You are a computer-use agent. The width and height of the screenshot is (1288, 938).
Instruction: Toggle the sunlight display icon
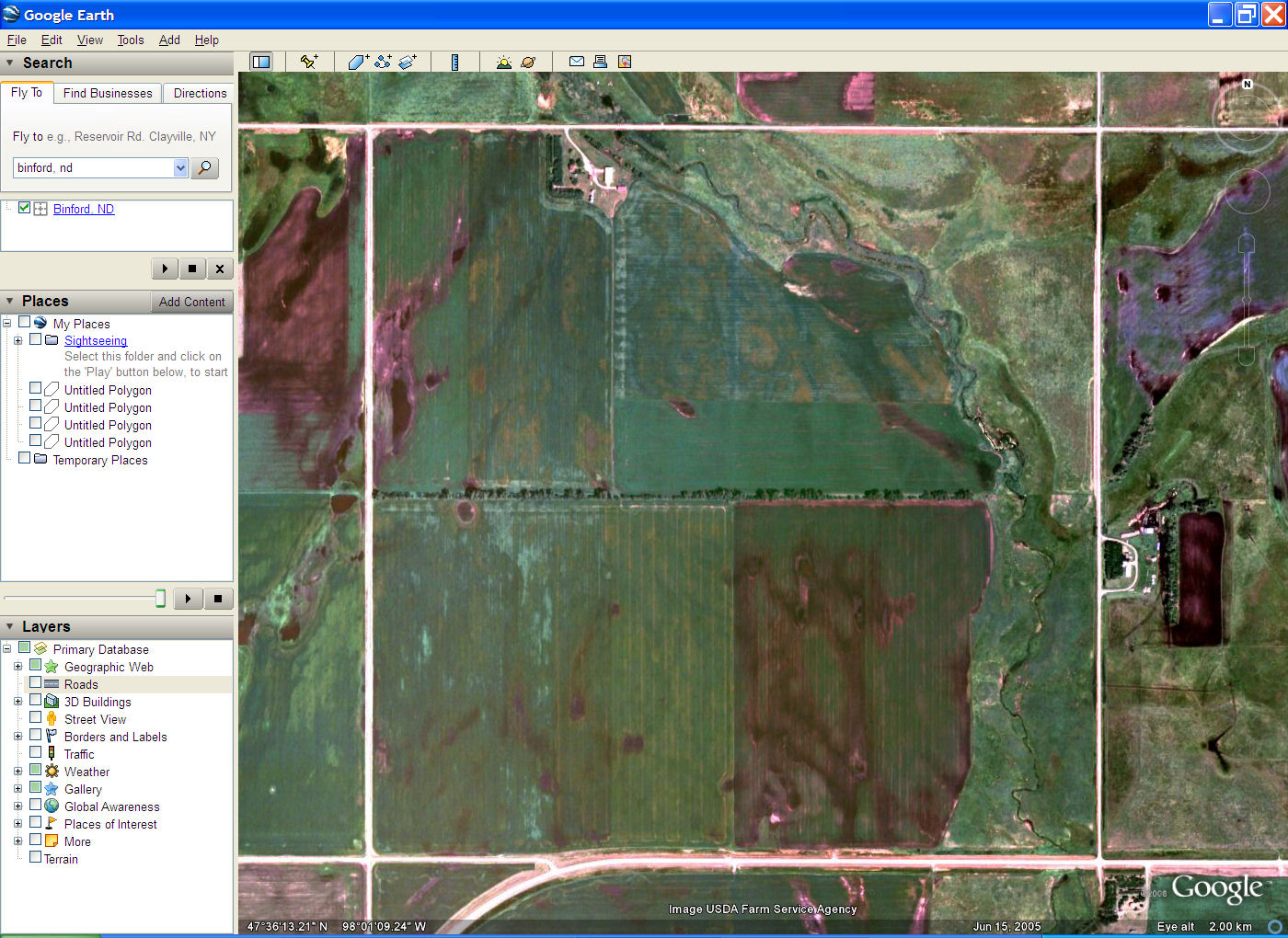tap(503, 62)
